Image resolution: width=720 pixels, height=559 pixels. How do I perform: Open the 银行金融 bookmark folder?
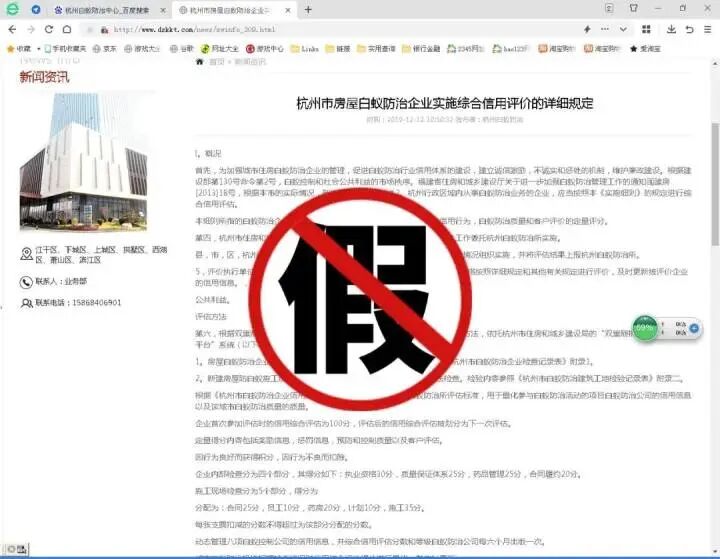[x=421, y=49]
